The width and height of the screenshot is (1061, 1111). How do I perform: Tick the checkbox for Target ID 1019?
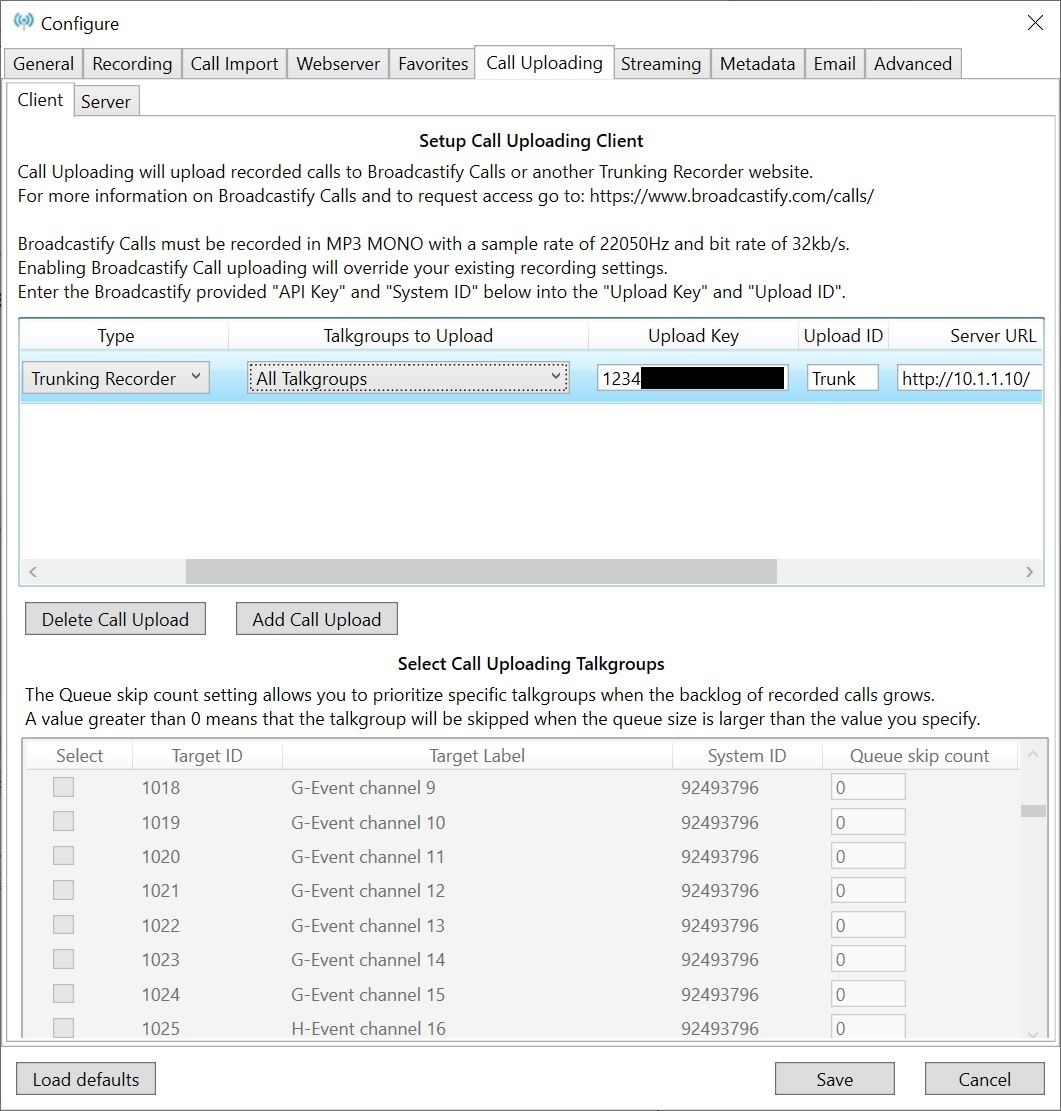point(64,822)
